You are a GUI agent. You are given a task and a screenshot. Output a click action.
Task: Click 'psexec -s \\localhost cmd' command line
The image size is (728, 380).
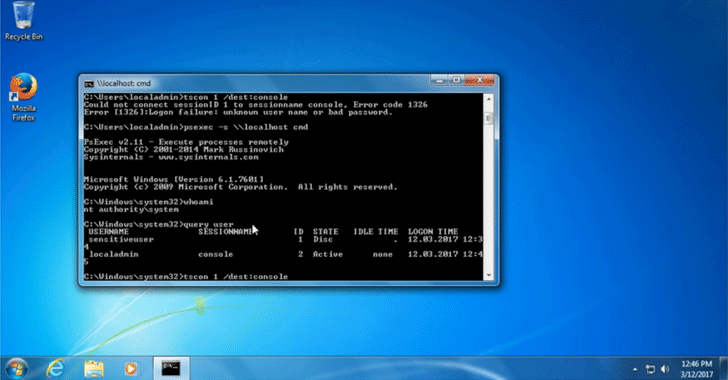click(196, 127)
